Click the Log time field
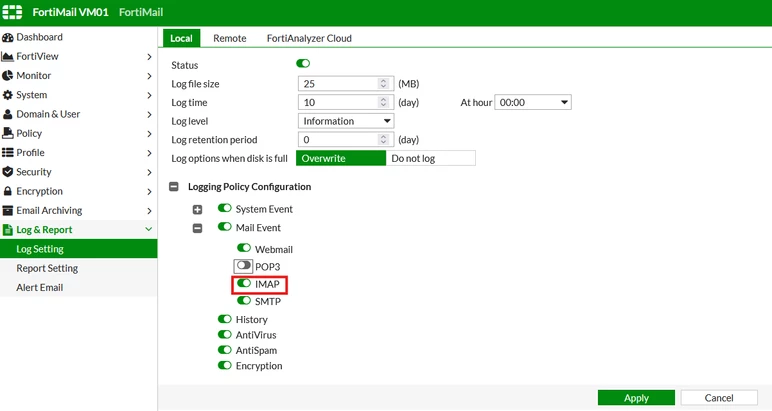The height and width of the screenshot is (411, 772). (346, 102)
